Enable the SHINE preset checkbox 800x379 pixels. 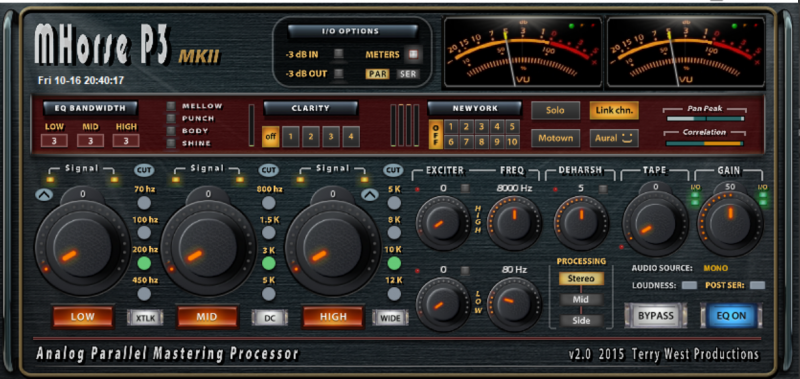pyautogui.click(x=171, y=143)
